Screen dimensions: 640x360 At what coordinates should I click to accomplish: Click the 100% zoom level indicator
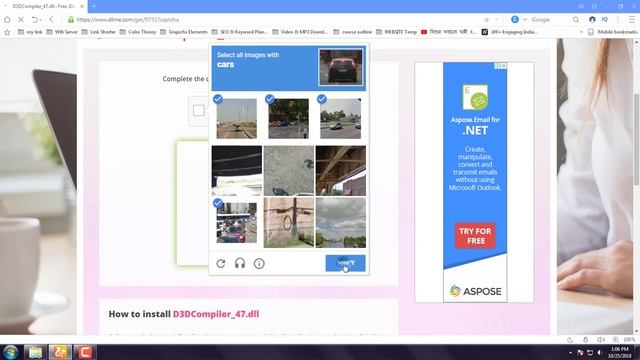click(x=629, y=340)
